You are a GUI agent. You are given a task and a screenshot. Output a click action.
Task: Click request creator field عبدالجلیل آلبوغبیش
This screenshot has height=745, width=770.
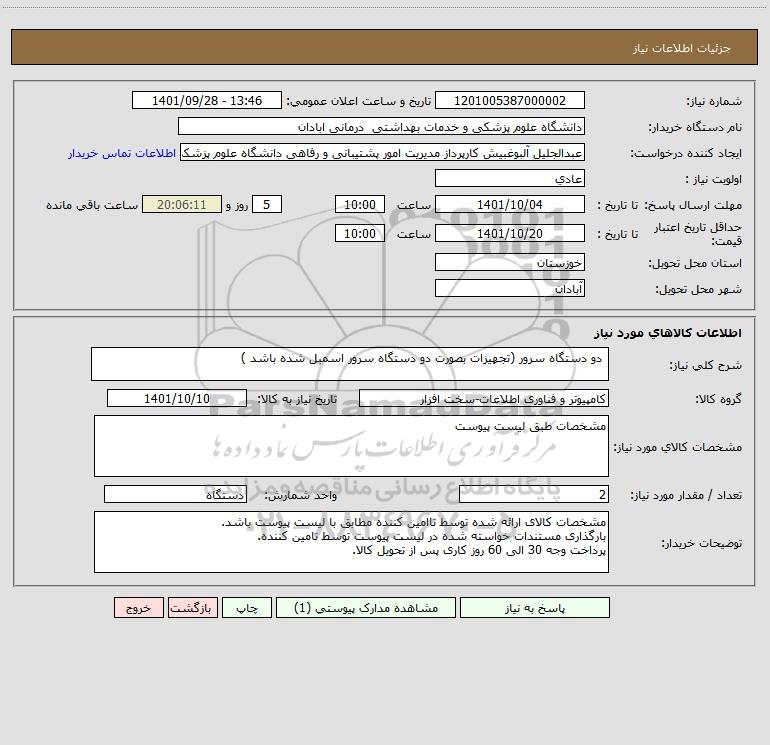(383, 153)
